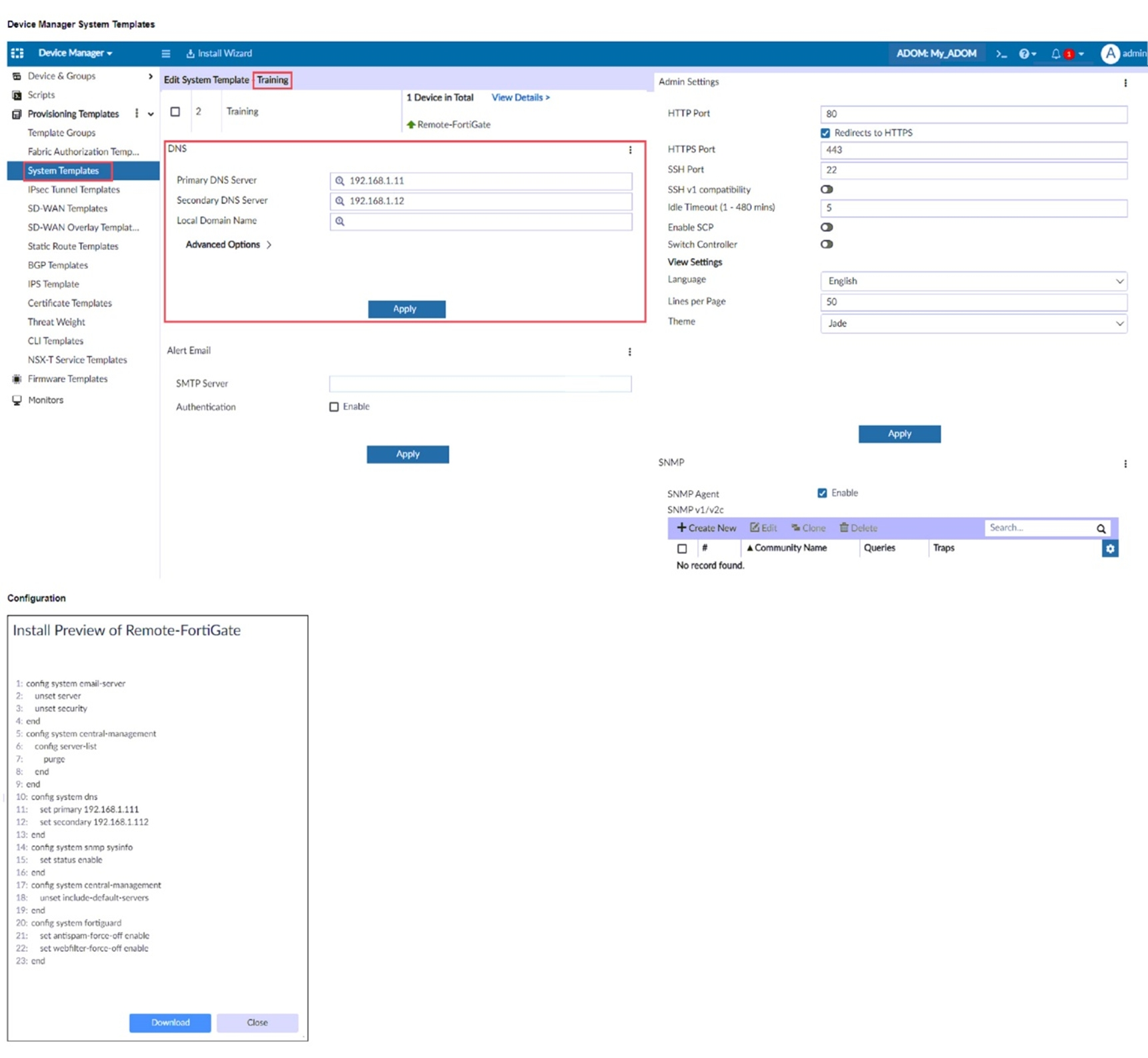Create New SNMP community
Image resolution: width=1148 pixels, height=1058 pixels.
tap(707, 528)
